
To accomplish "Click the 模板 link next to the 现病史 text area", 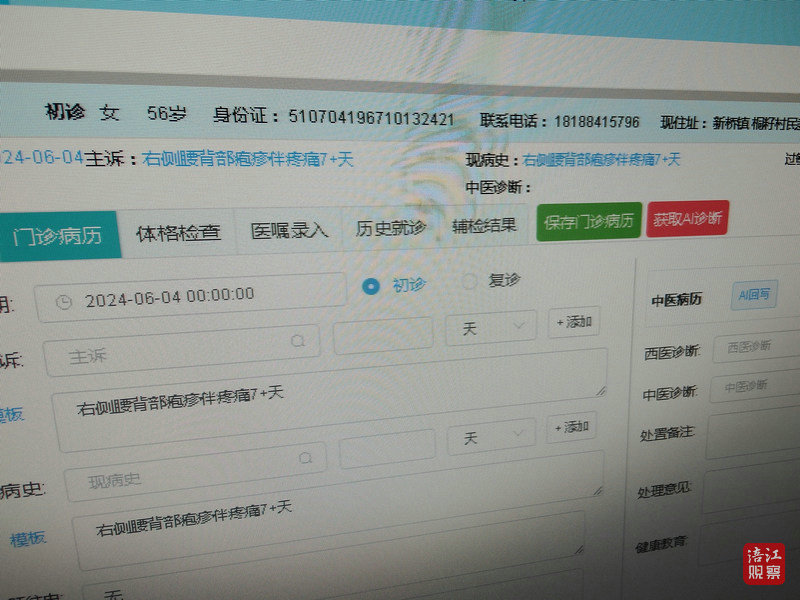I will tap(28, 538).
